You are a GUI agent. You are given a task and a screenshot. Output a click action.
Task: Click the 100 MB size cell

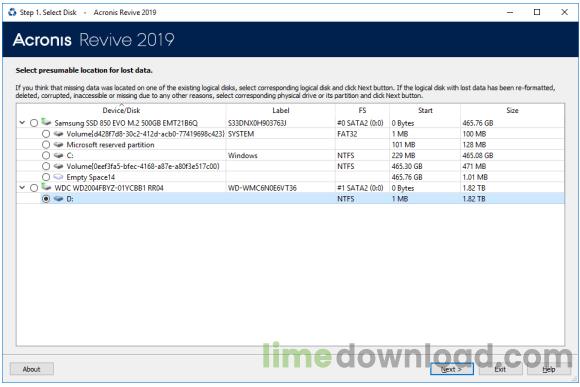[474, 134]
